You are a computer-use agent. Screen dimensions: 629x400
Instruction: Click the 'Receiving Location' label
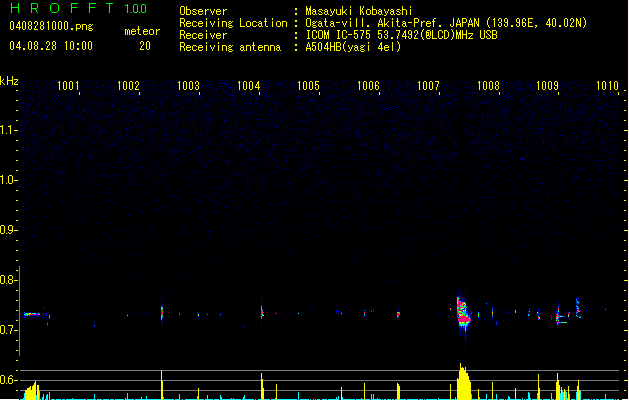(233, 23)
